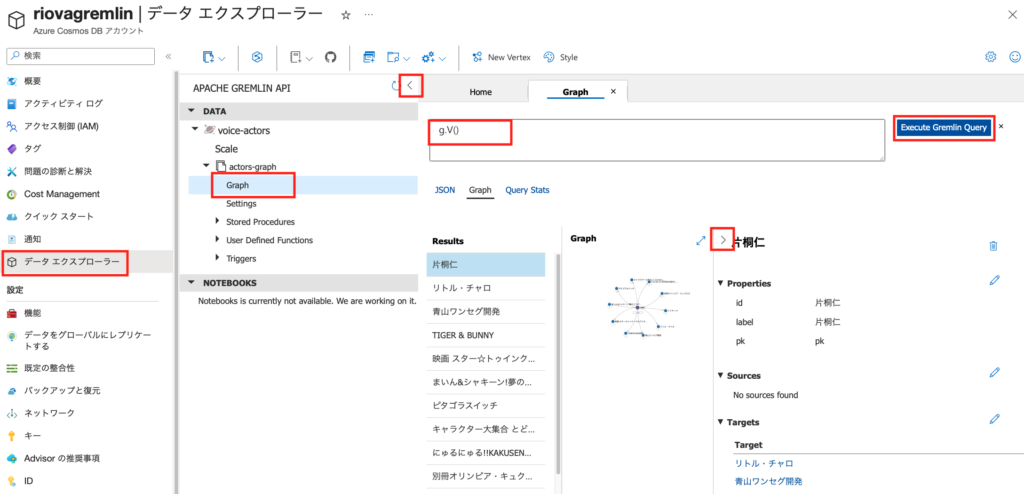Expand the graph to full view
Screen dimensions: 1024x494
[x=701, y=240]
